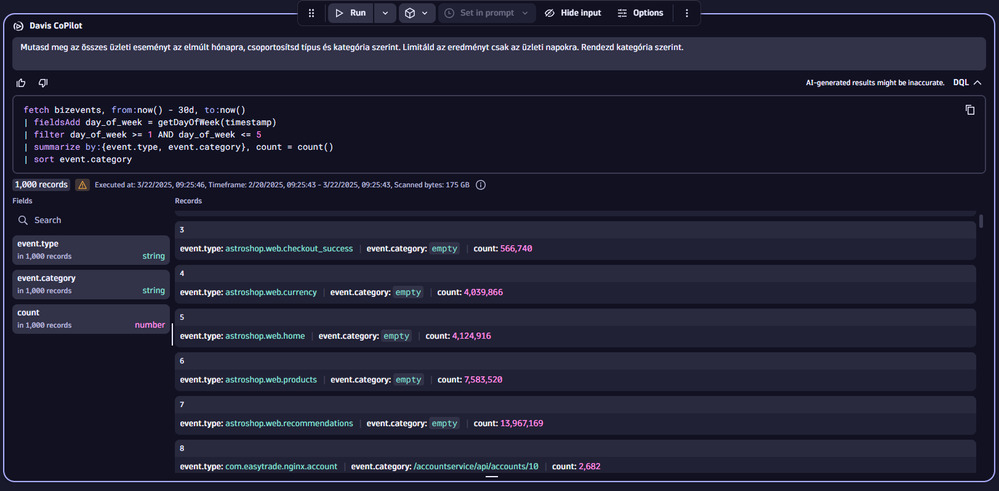
Task: Grab the six-dot drag handle in toolbar
Action: click(311, 13)
